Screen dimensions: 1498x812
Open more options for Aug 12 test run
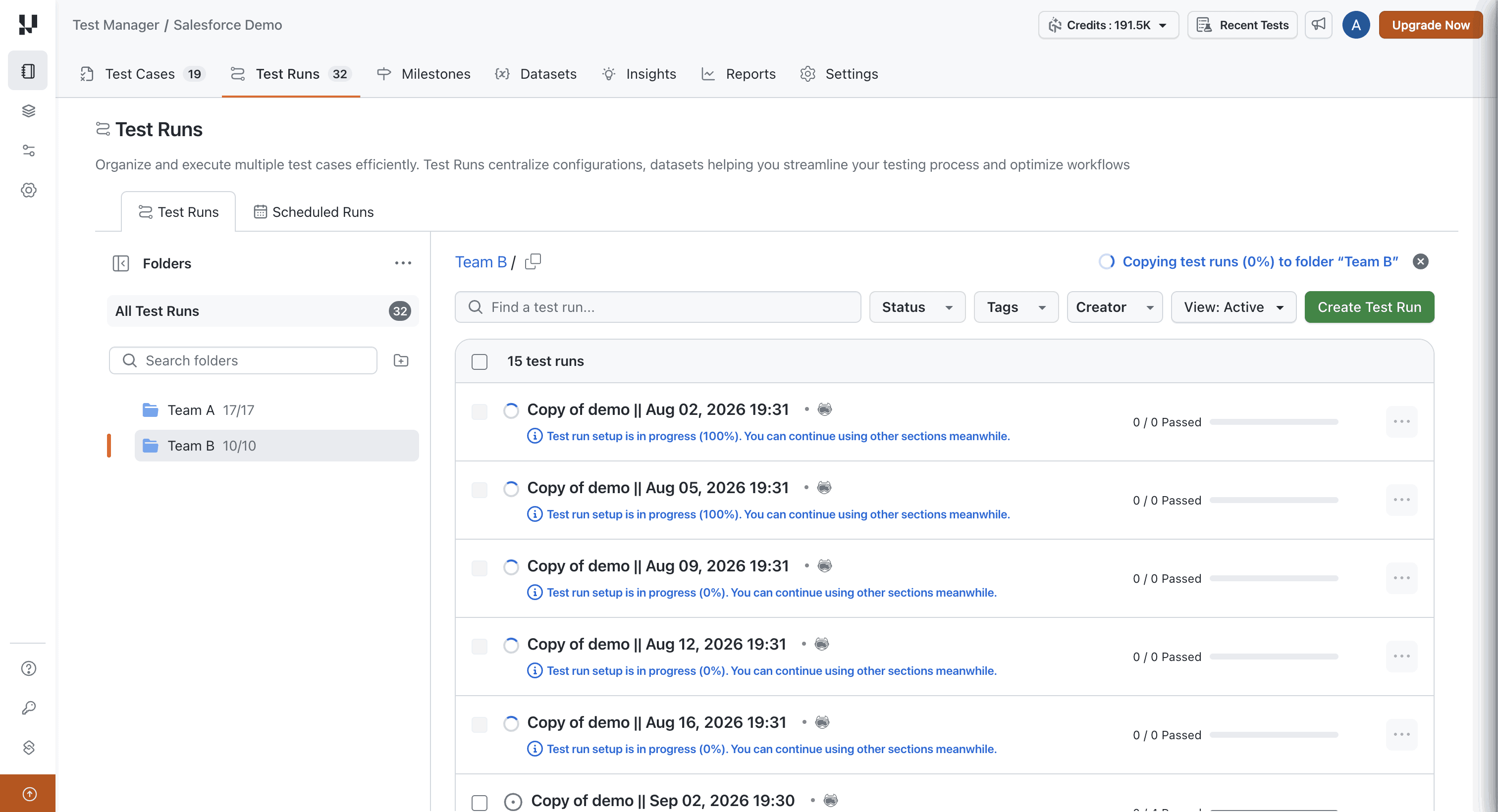pyautogui.click(x=1401, y=656)
